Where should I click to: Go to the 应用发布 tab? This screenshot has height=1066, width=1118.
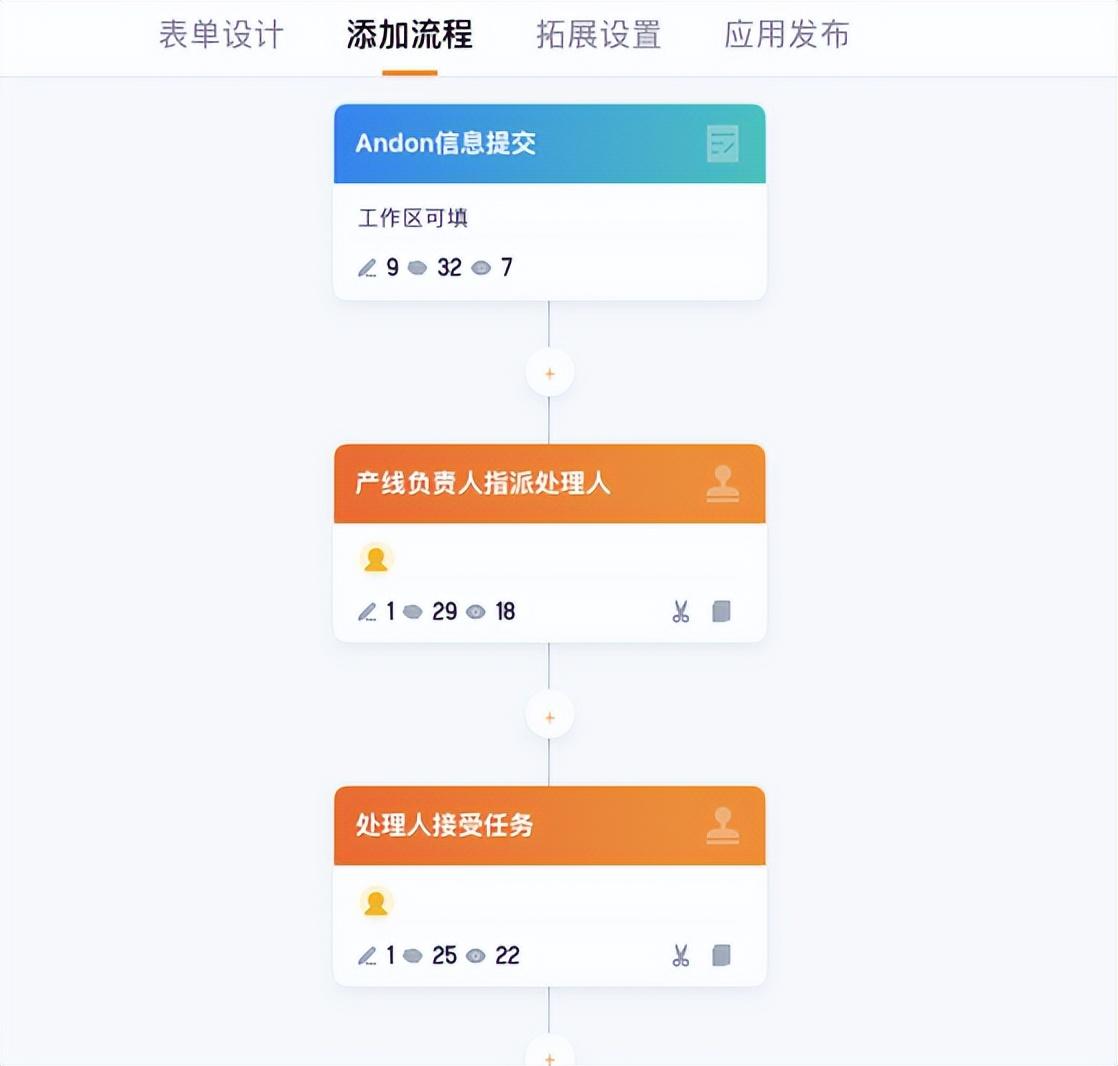[x=786, y=34]
